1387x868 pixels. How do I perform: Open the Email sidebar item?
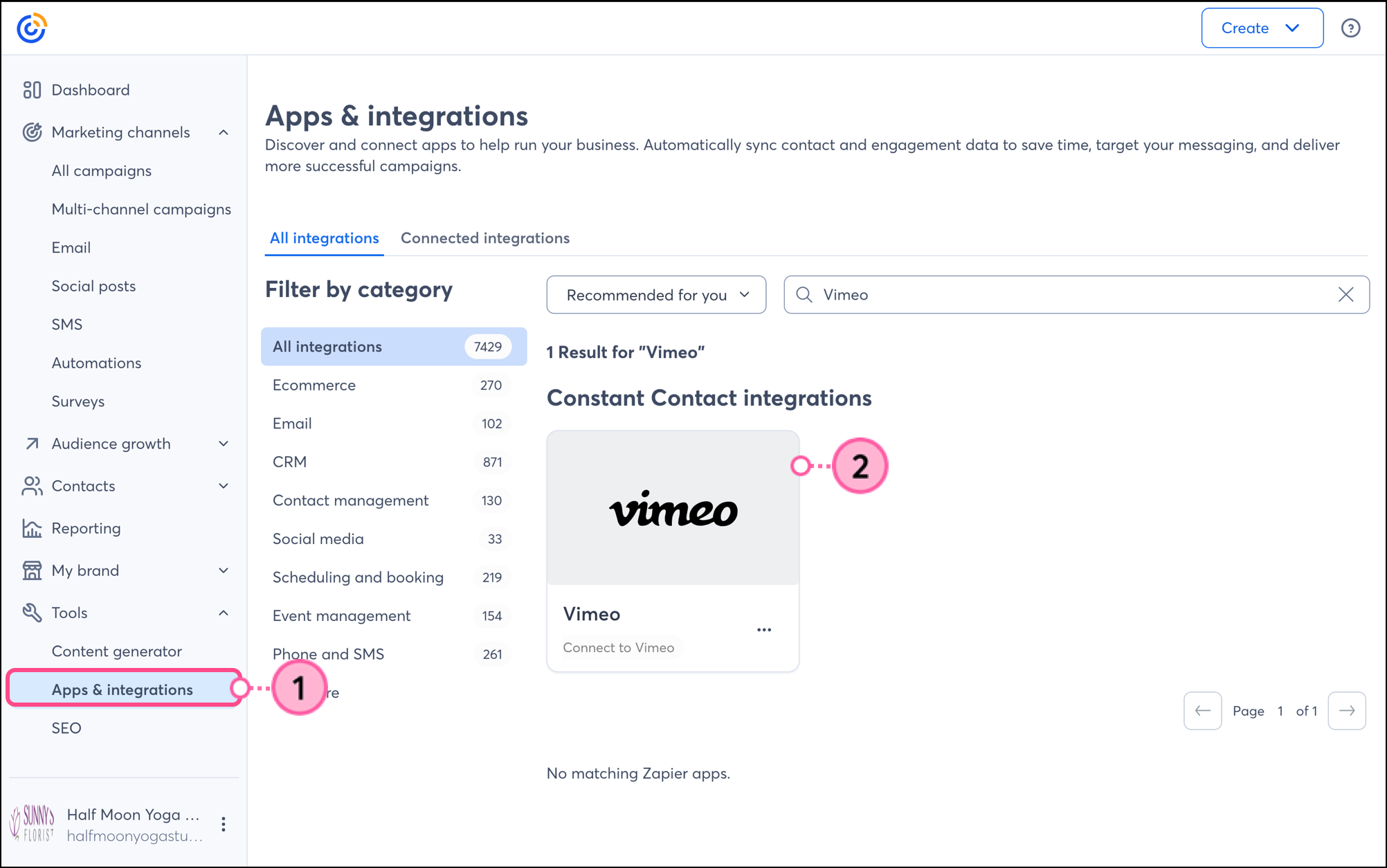pyautogui.click(x=71, y=248)
